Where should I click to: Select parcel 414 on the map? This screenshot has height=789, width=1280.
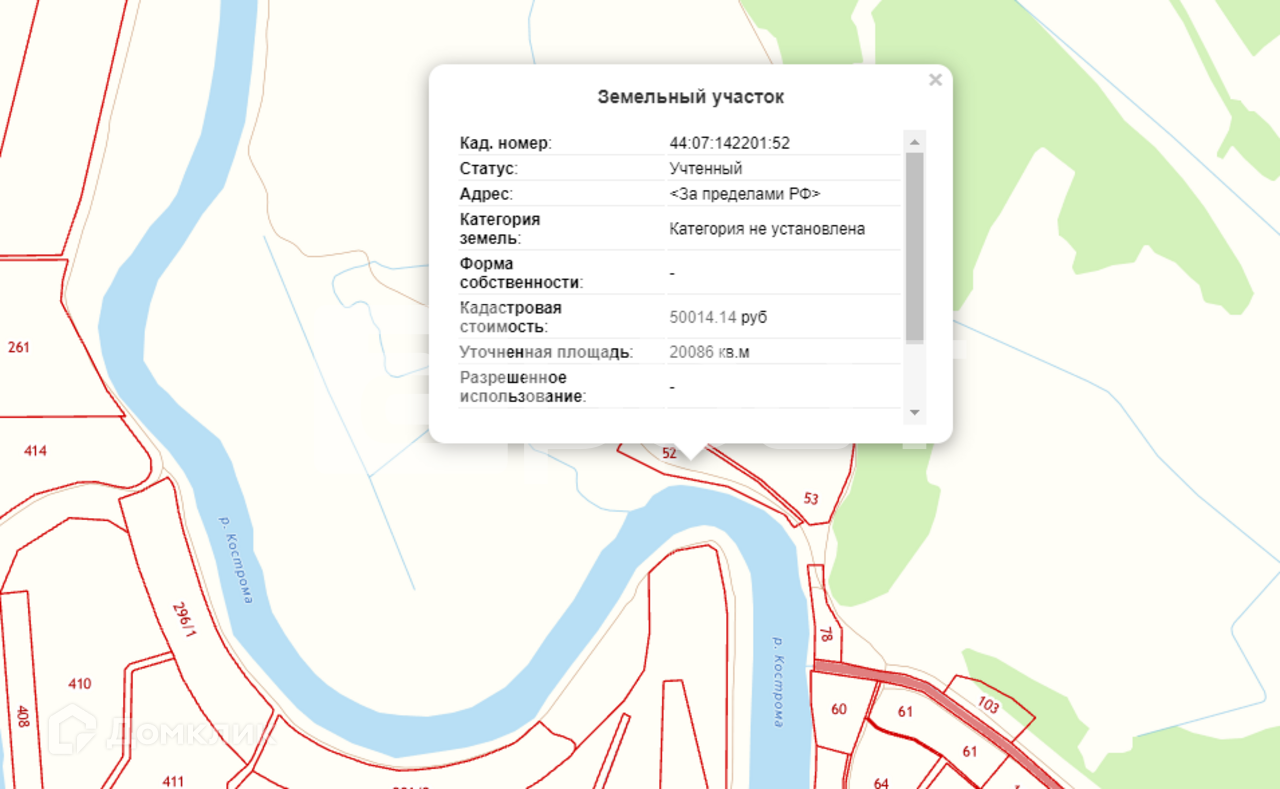(35, 451)
